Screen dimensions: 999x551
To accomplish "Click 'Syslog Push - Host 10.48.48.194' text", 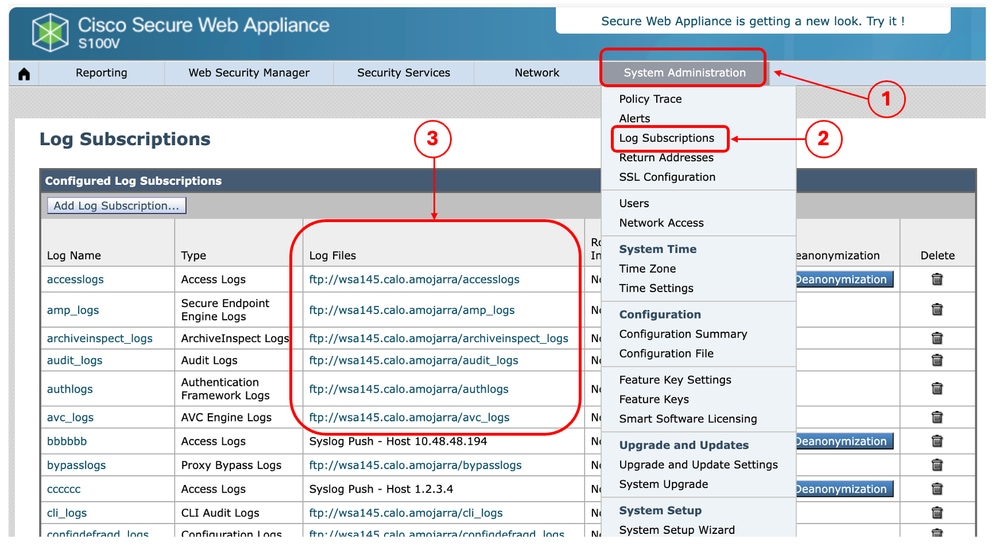I will point(398,441).
